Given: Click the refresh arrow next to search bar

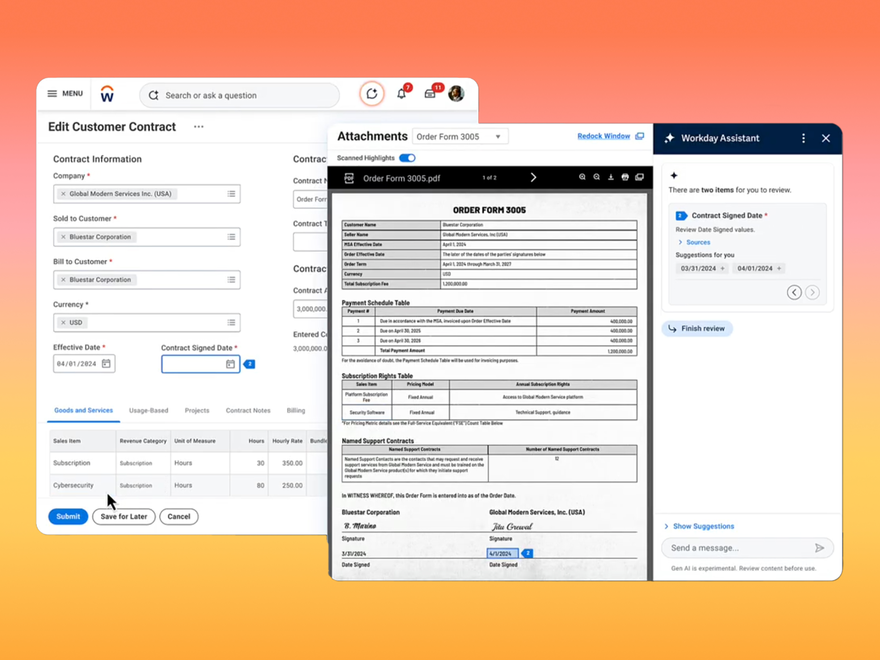Looking at the screenshot, I should (x=371, y=92).
